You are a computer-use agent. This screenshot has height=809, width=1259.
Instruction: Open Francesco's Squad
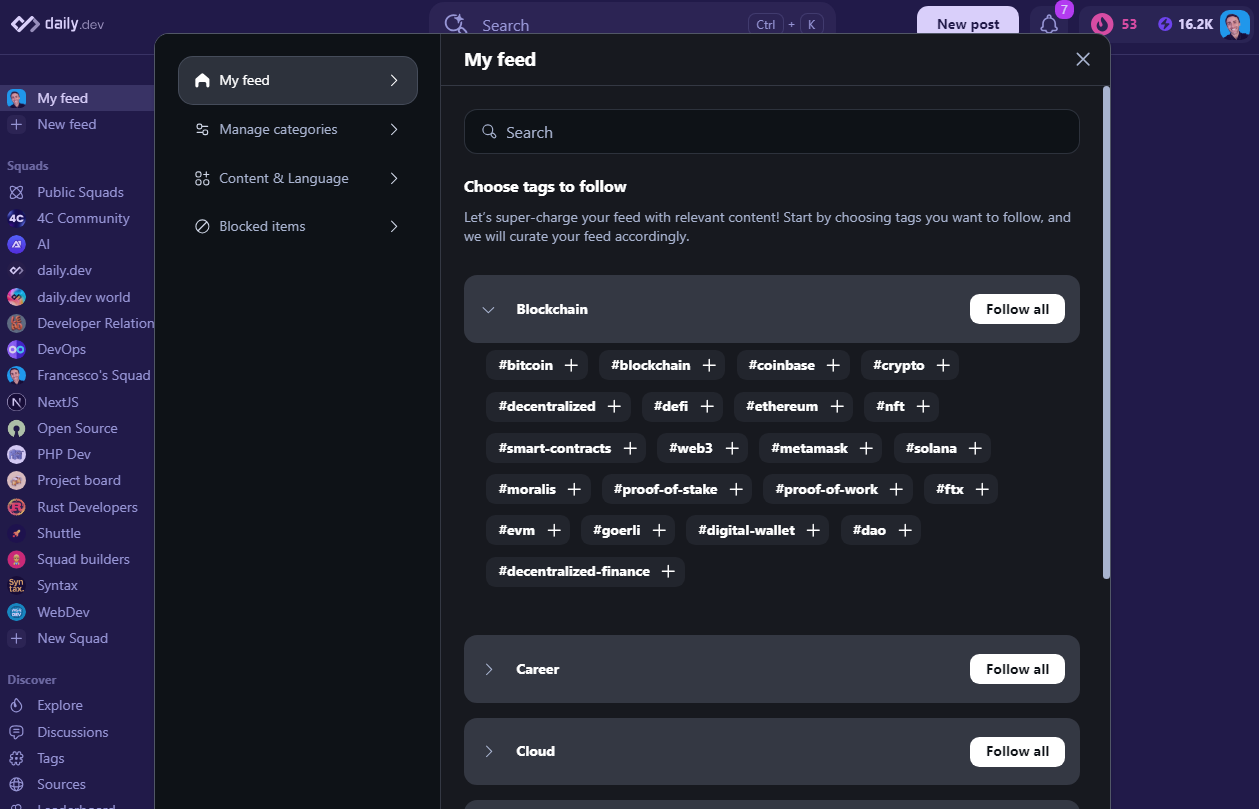pyautogui.click(x=77, y=375)
